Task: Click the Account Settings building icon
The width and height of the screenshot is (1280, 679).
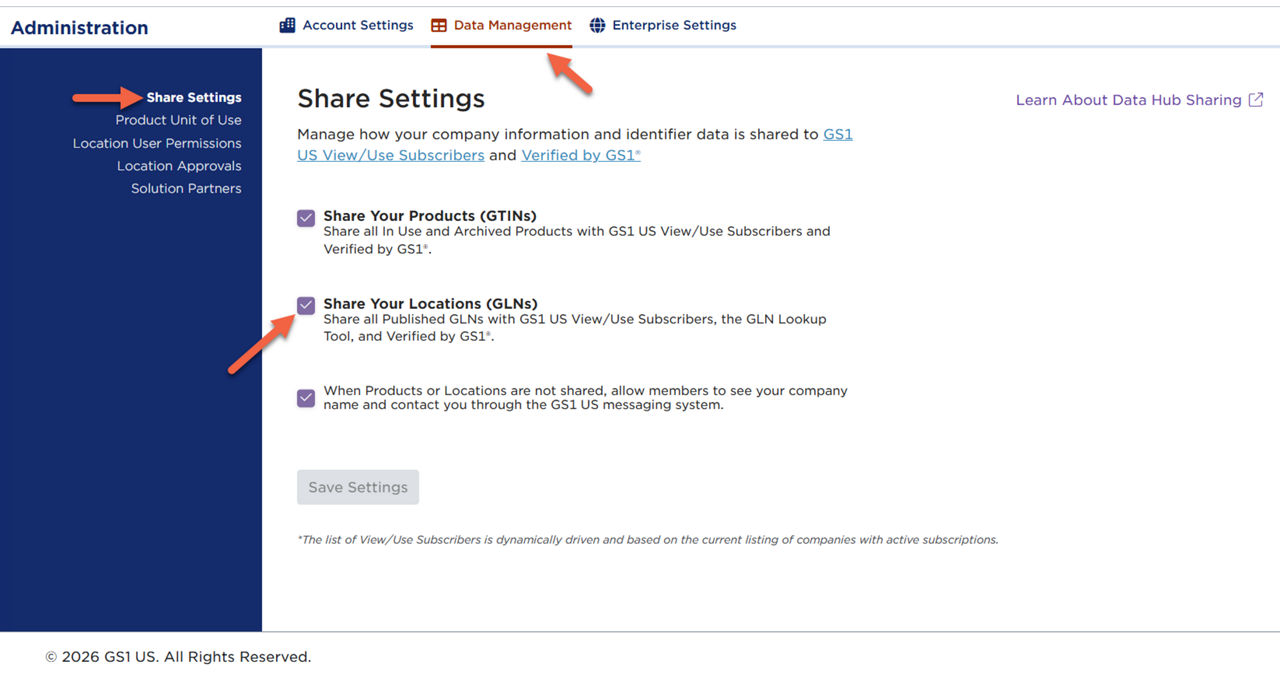Action: pyautogui.click(x=287, y=25)
